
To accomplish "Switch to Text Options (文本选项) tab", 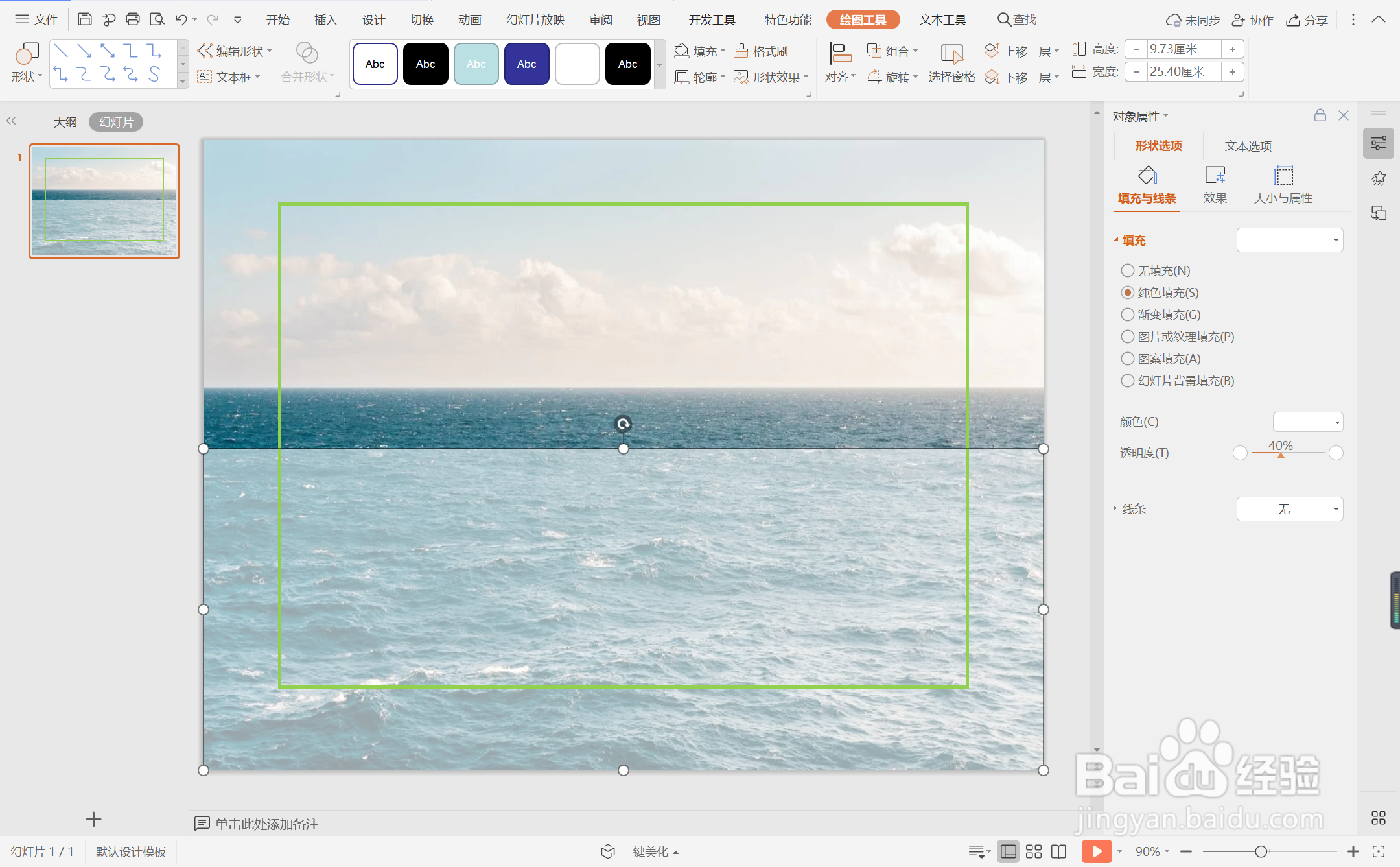I will tap(1248, 146).
